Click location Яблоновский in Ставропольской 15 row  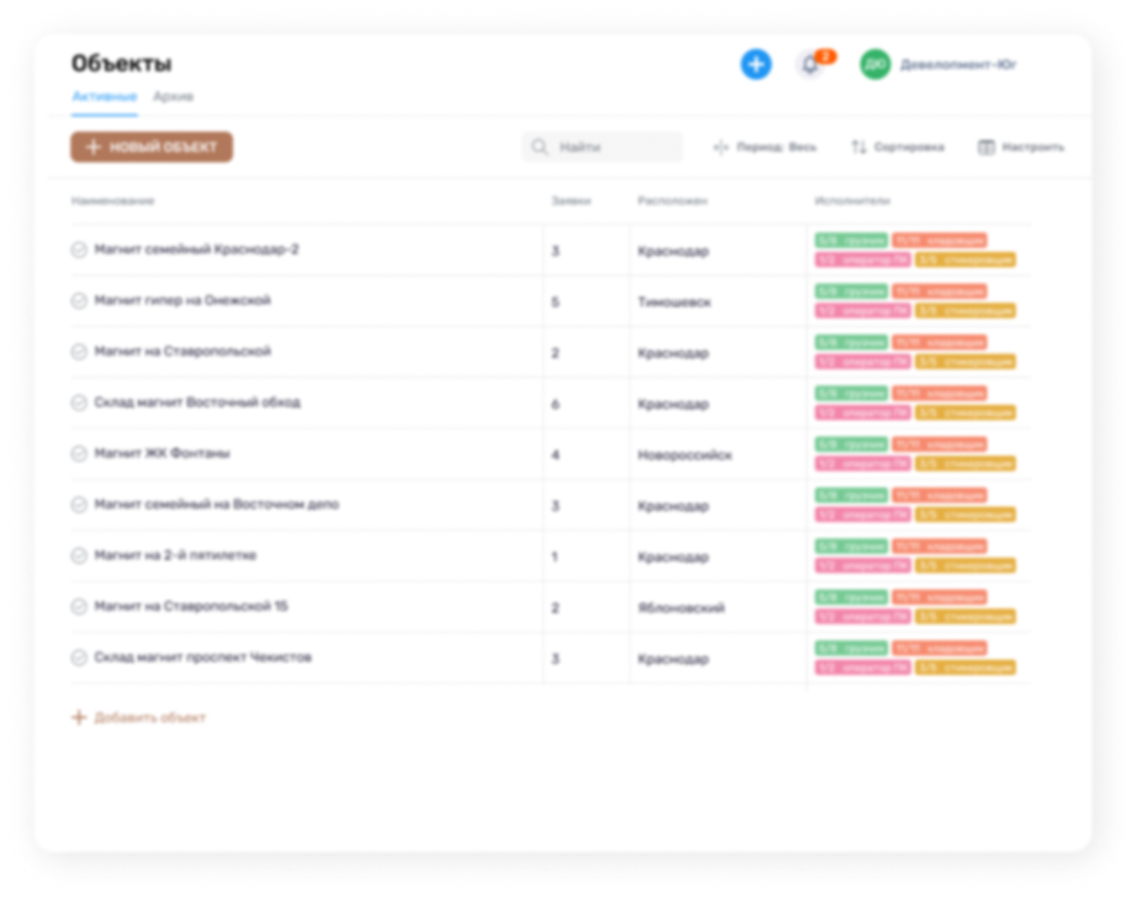681,608
